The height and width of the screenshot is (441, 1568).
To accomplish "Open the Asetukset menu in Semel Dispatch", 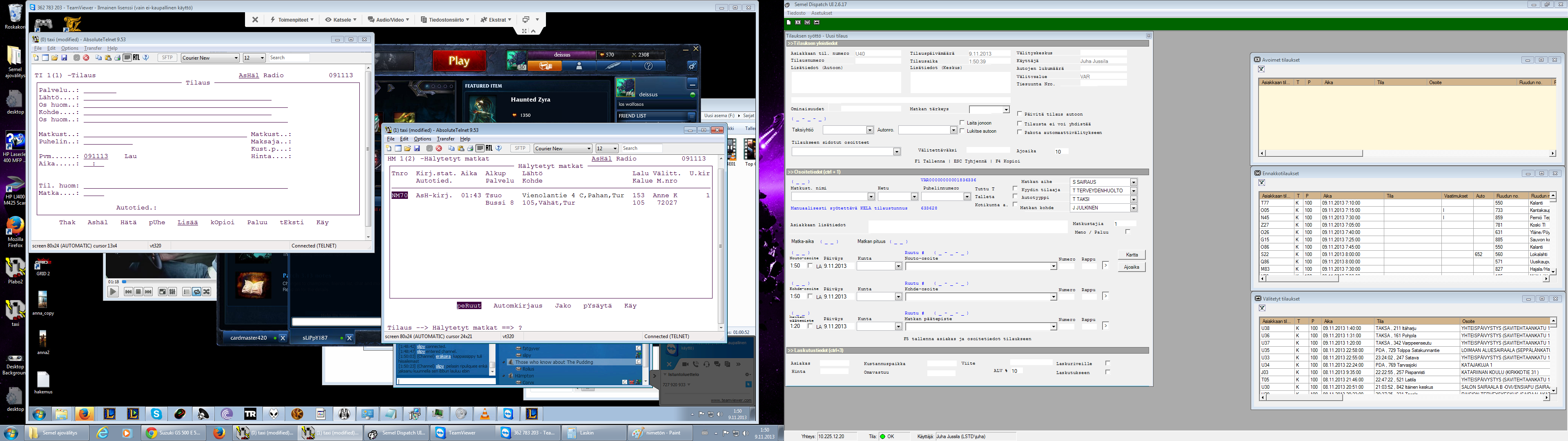I will click(821, 13).
